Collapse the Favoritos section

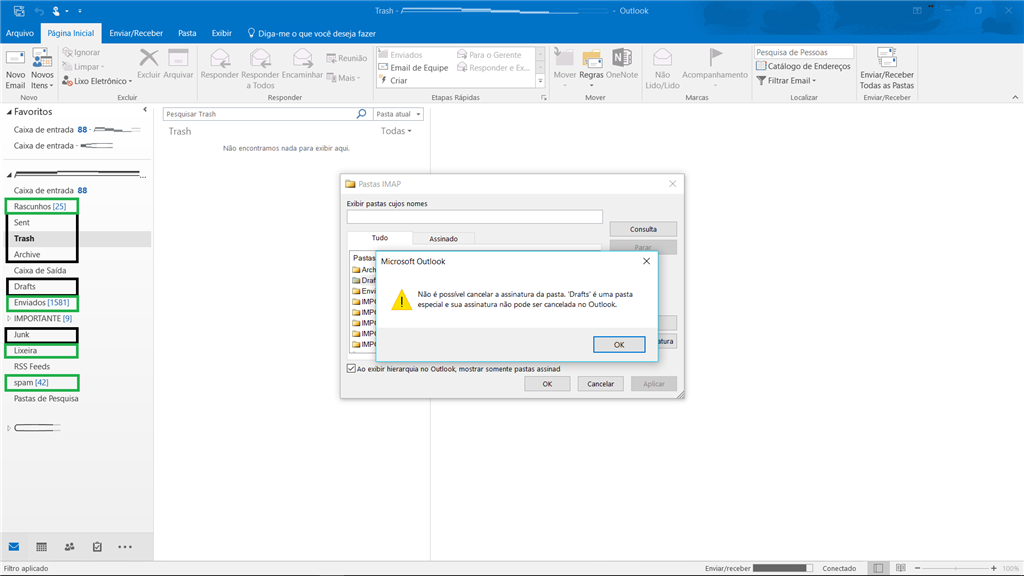pos(9,112)
